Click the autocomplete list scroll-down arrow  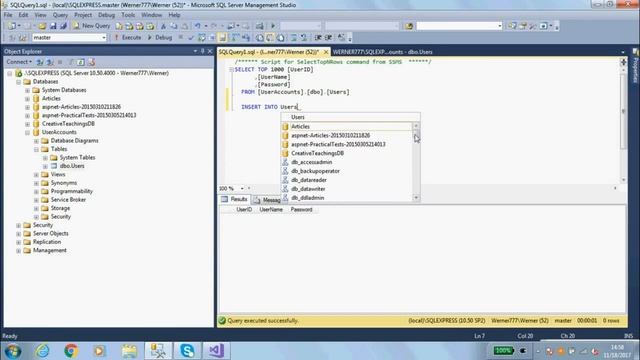pyautogui.click(x=416, y=198)
